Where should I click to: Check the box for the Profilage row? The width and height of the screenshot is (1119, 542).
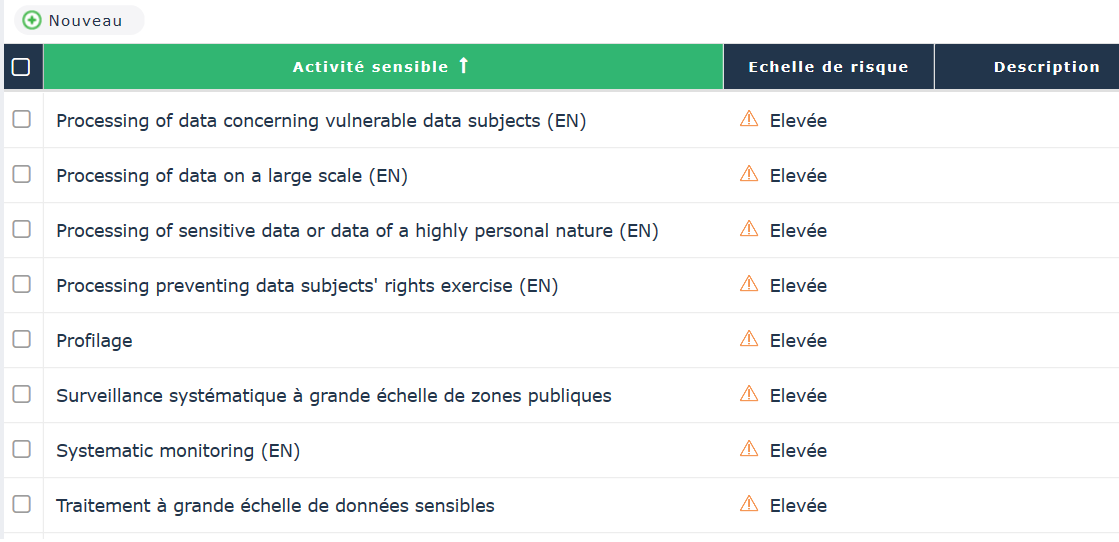21,339
